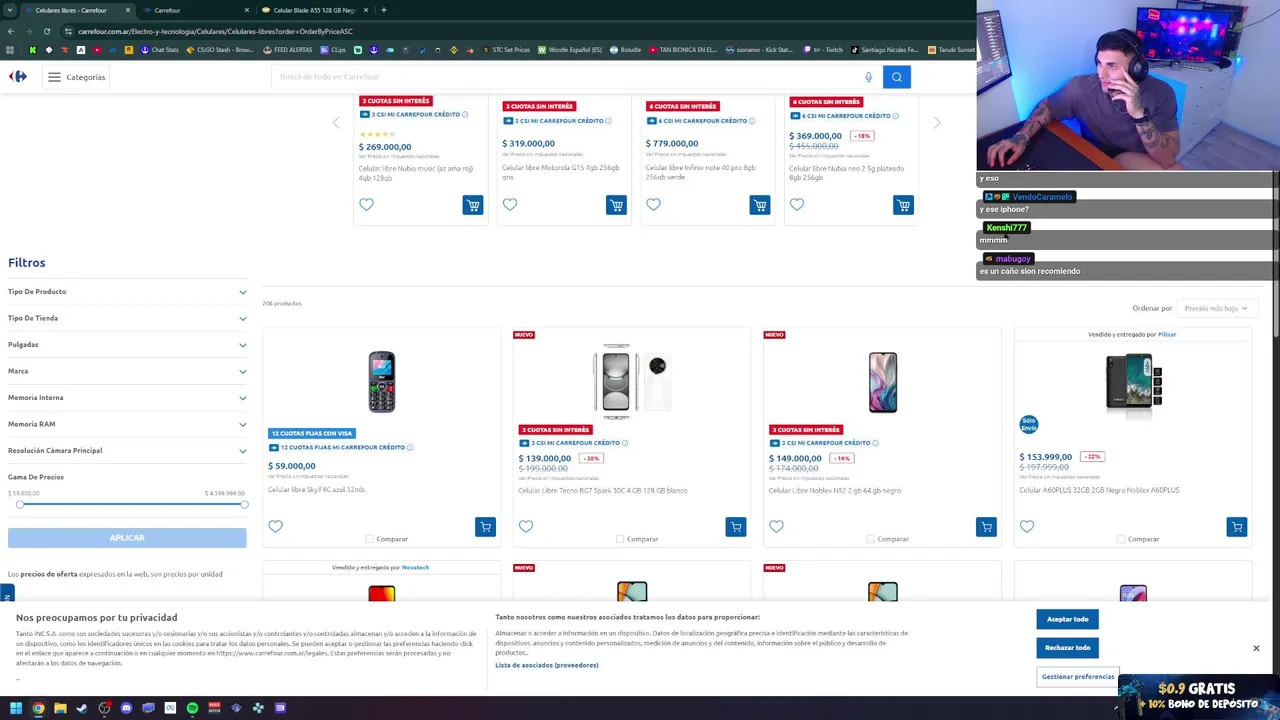Expand the Memoria RAM filter
The image size is (1280, 720).
pyautogui.click(x=127, y=424)
